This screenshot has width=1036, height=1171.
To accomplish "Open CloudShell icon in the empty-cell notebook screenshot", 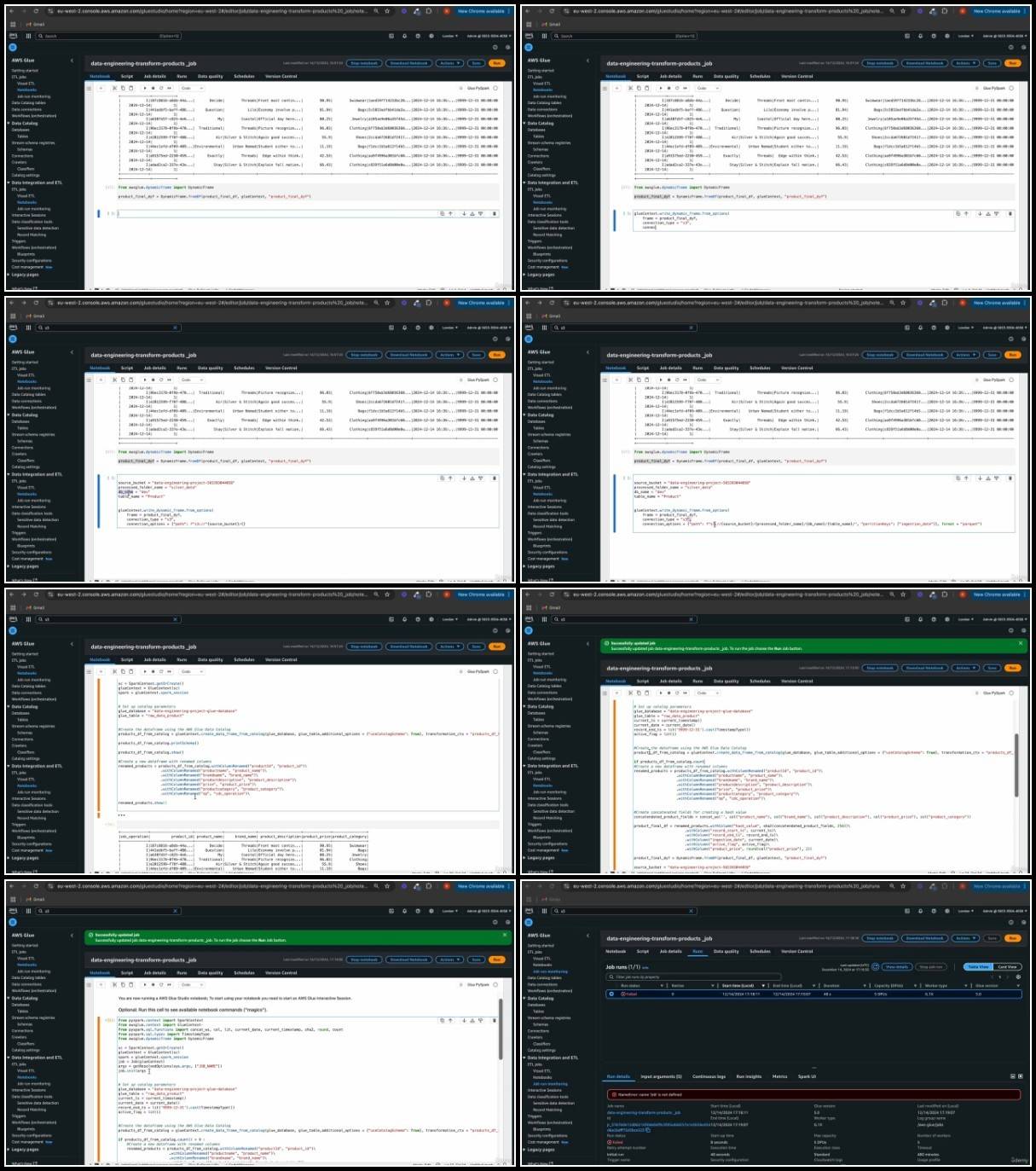I will [391, 36].
